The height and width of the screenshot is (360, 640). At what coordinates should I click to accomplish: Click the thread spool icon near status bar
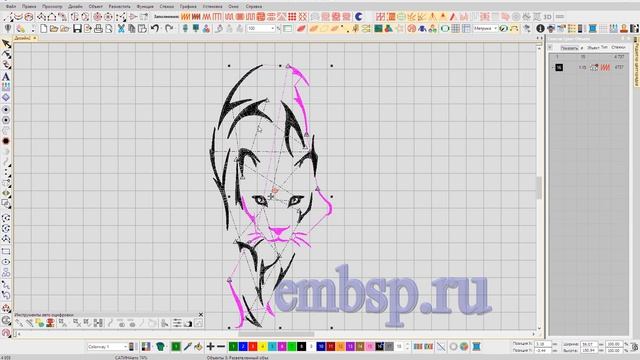tap(476, 347)
